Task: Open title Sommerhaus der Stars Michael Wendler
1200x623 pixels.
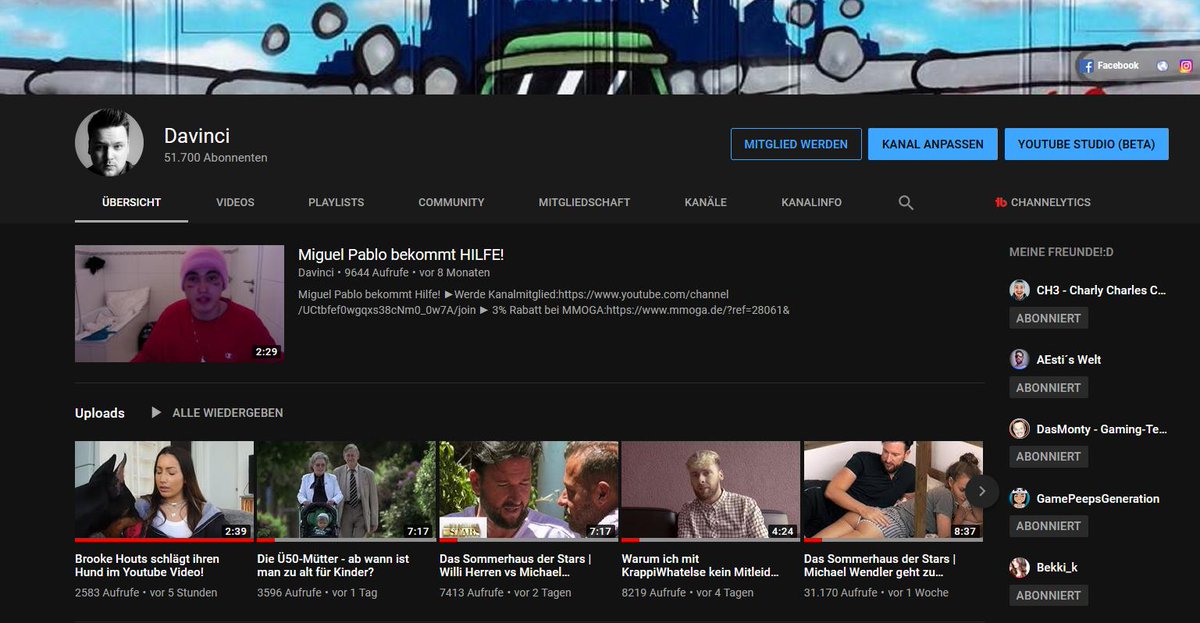Action: (880, 565)
